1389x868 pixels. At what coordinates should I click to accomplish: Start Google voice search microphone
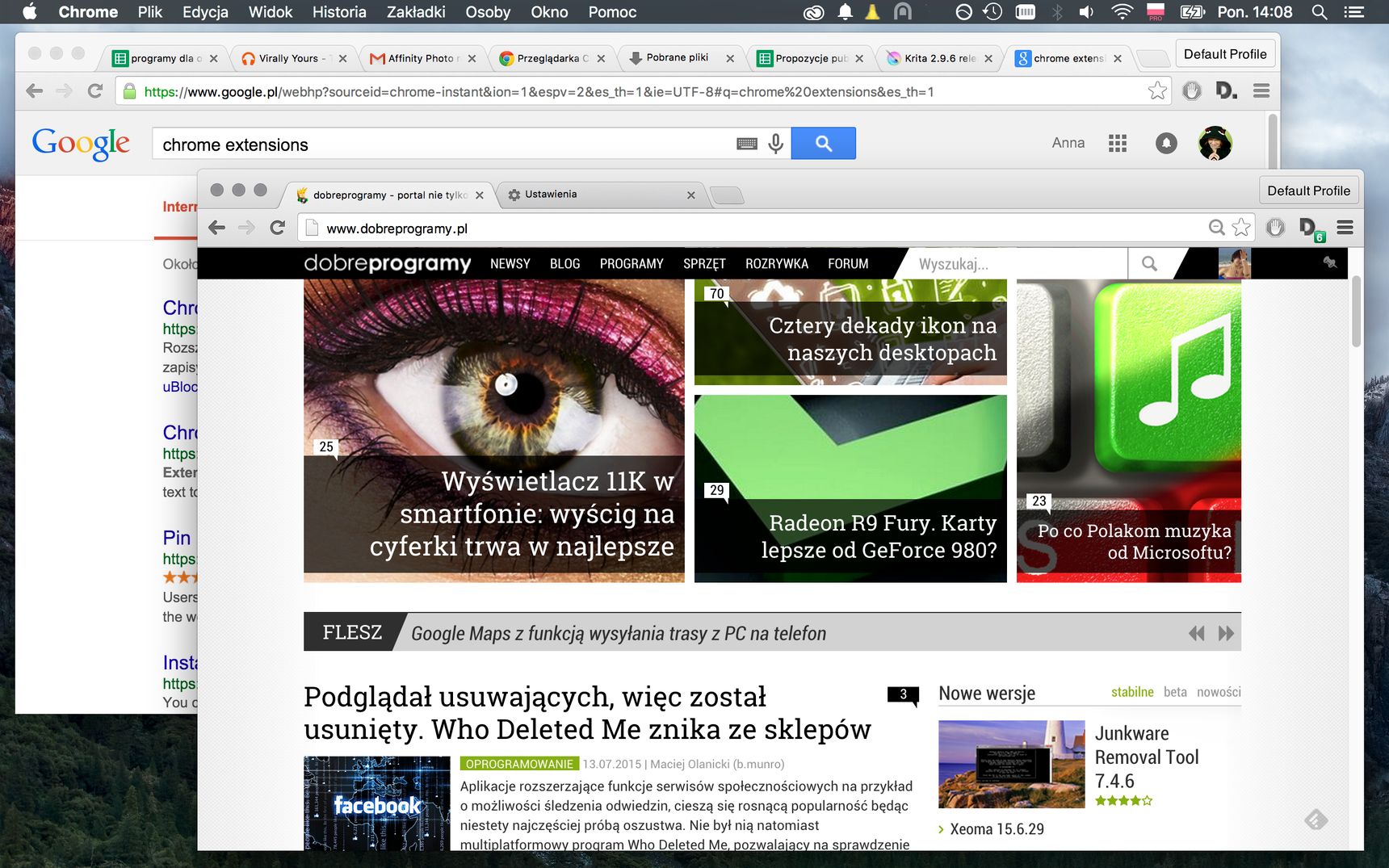click(x=775, y=144)
